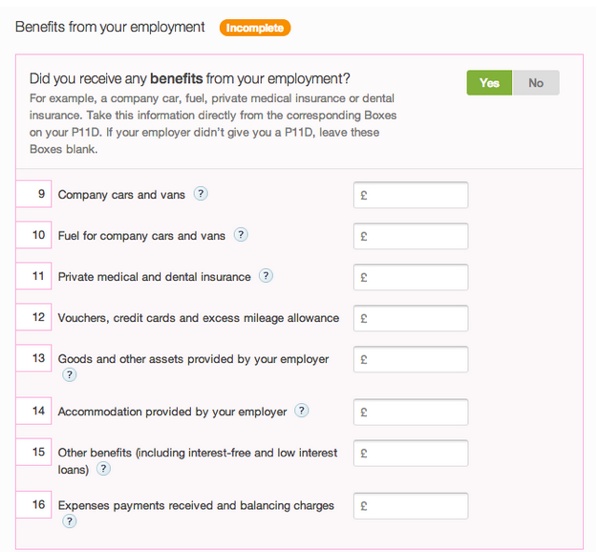Focus the Accommodation amount input
Screen dimensions: 600x552
[411, 411]
